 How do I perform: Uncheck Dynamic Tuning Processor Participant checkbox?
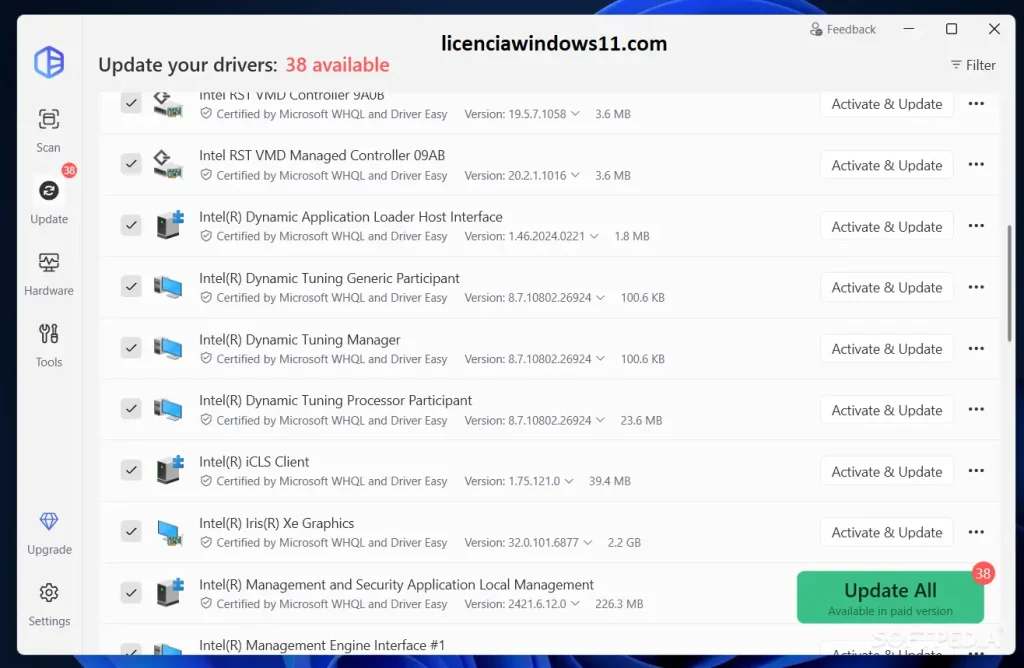[131, 409]
